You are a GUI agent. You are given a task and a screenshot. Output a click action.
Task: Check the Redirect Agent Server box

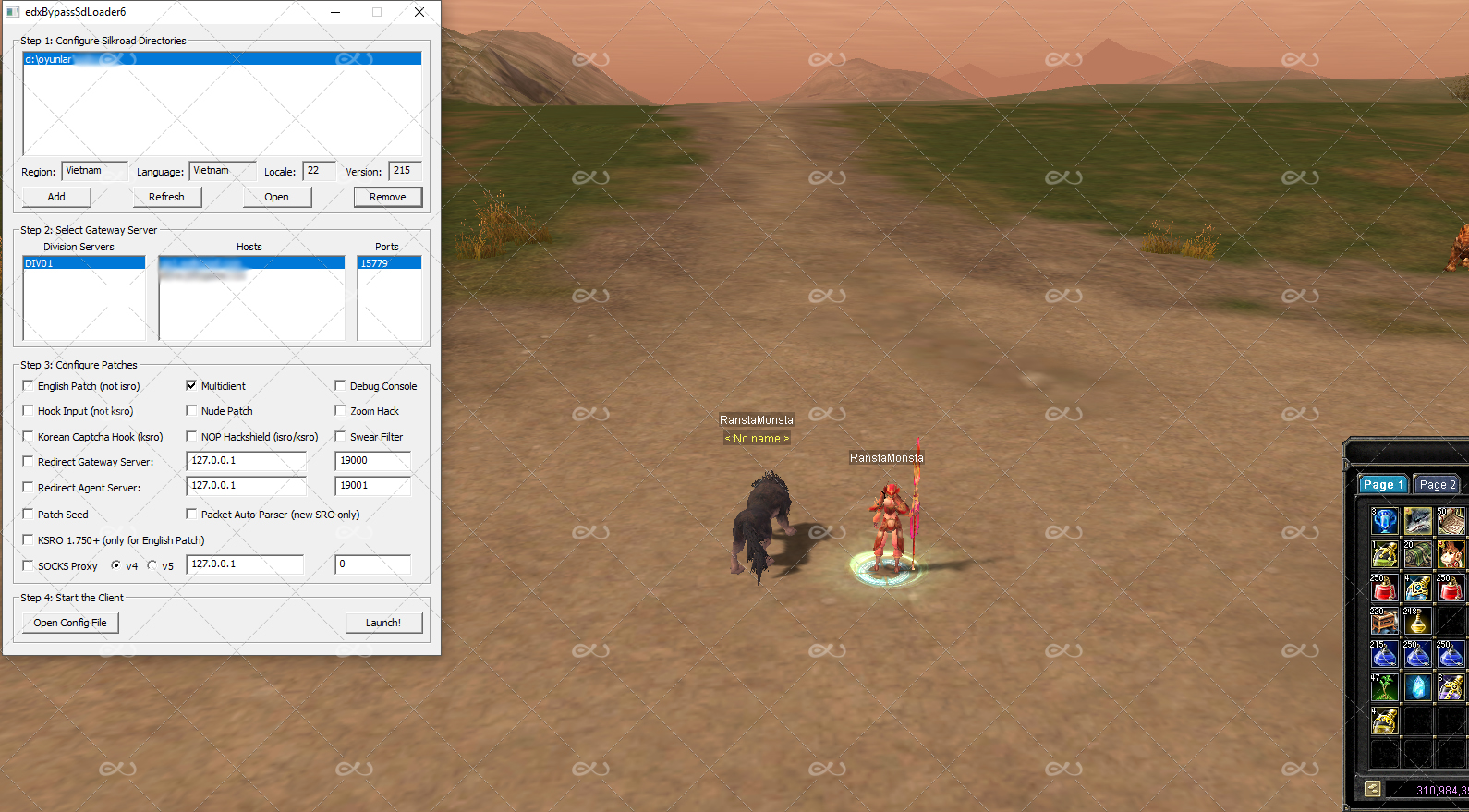(x=28, y=487)
